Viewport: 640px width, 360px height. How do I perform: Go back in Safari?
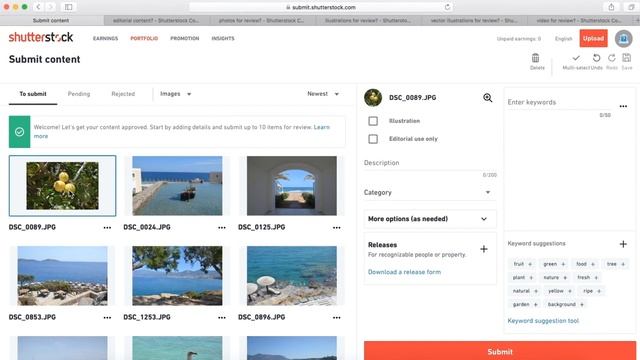click(x=38, y=7)
